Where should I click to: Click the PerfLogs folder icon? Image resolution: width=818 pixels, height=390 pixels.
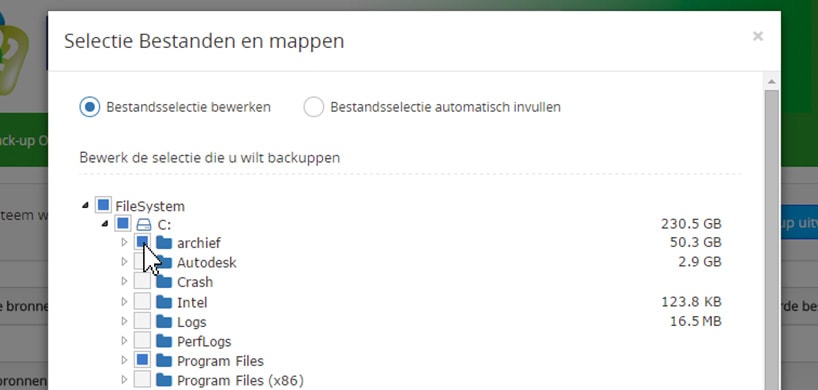pos(164,341)
